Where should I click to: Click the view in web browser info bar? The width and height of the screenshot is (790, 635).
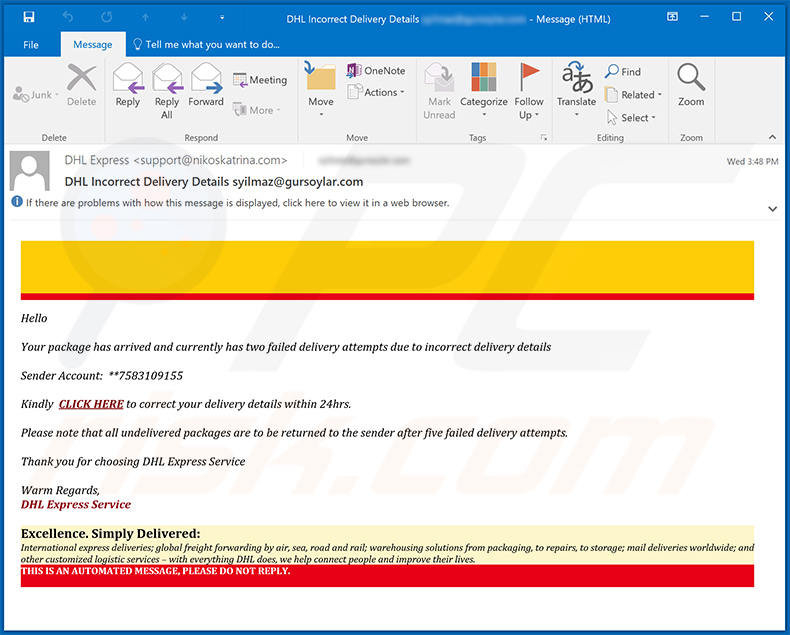[x=231, y=203]
